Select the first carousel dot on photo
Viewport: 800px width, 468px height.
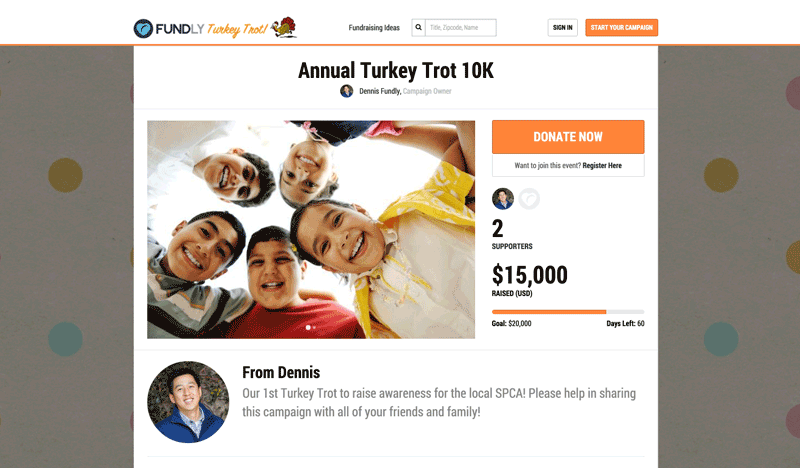pyautogui.click(x=308, y=328)
